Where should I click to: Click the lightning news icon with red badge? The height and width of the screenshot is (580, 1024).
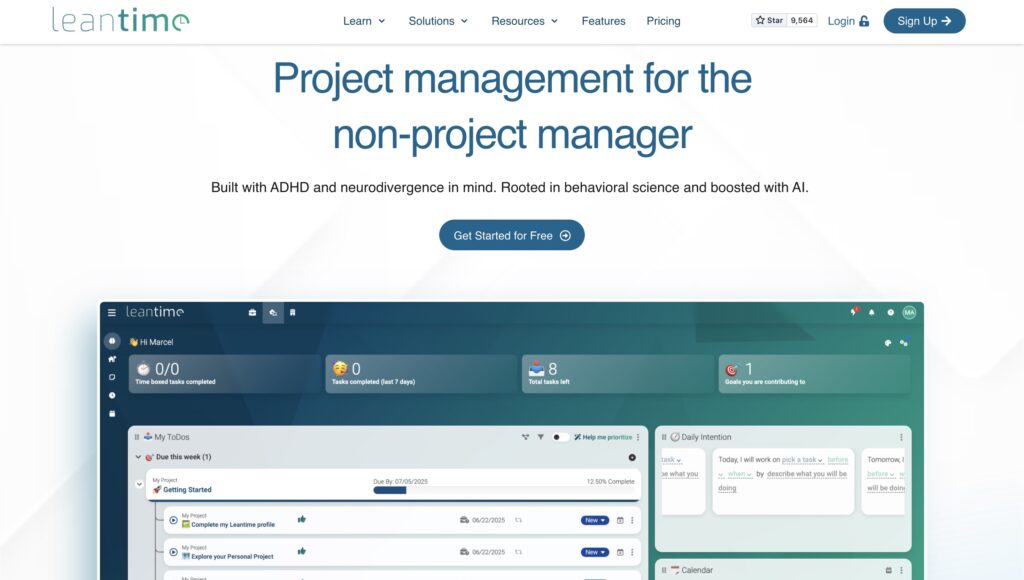coord(854,312)
